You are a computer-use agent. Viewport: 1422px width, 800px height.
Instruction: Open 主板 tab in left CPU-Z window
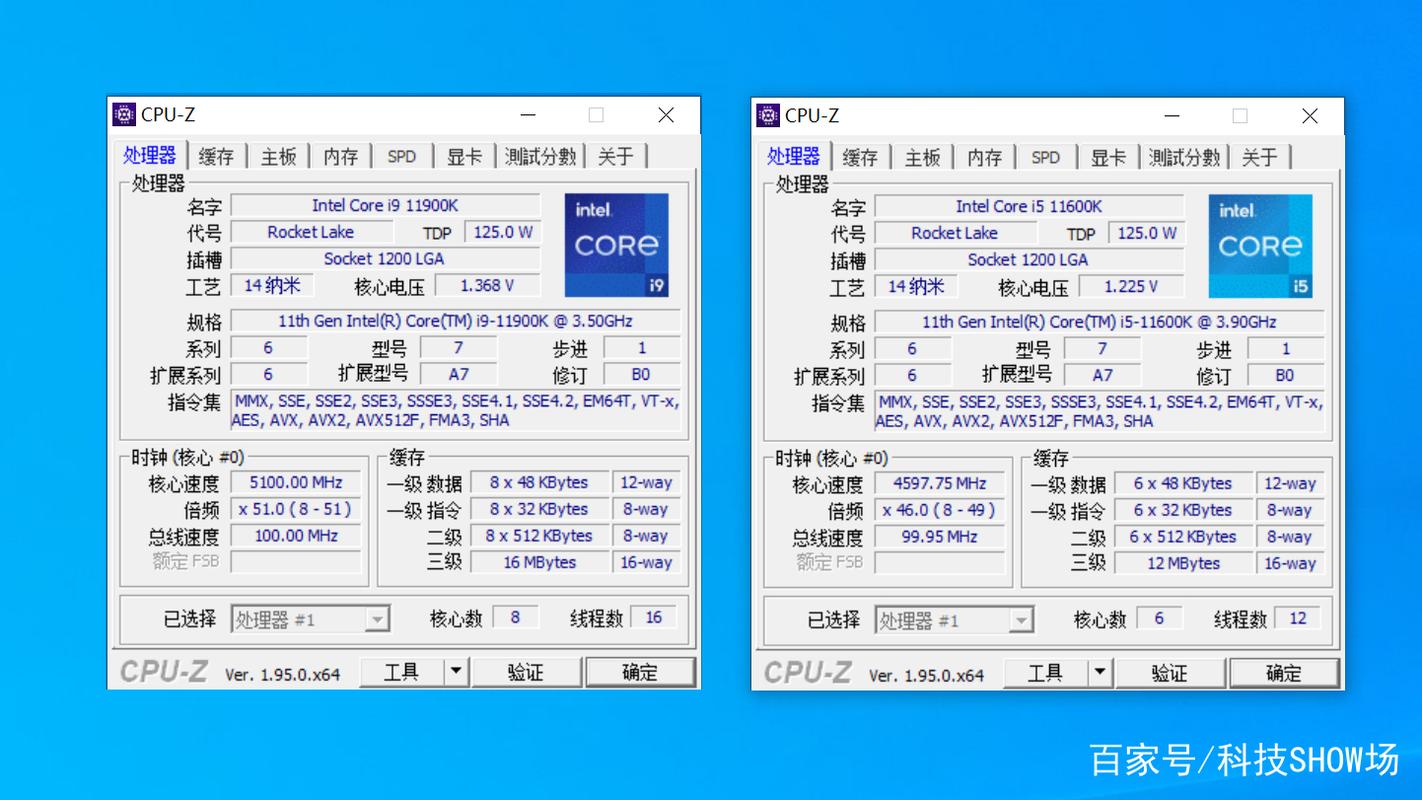pos(279,156)
